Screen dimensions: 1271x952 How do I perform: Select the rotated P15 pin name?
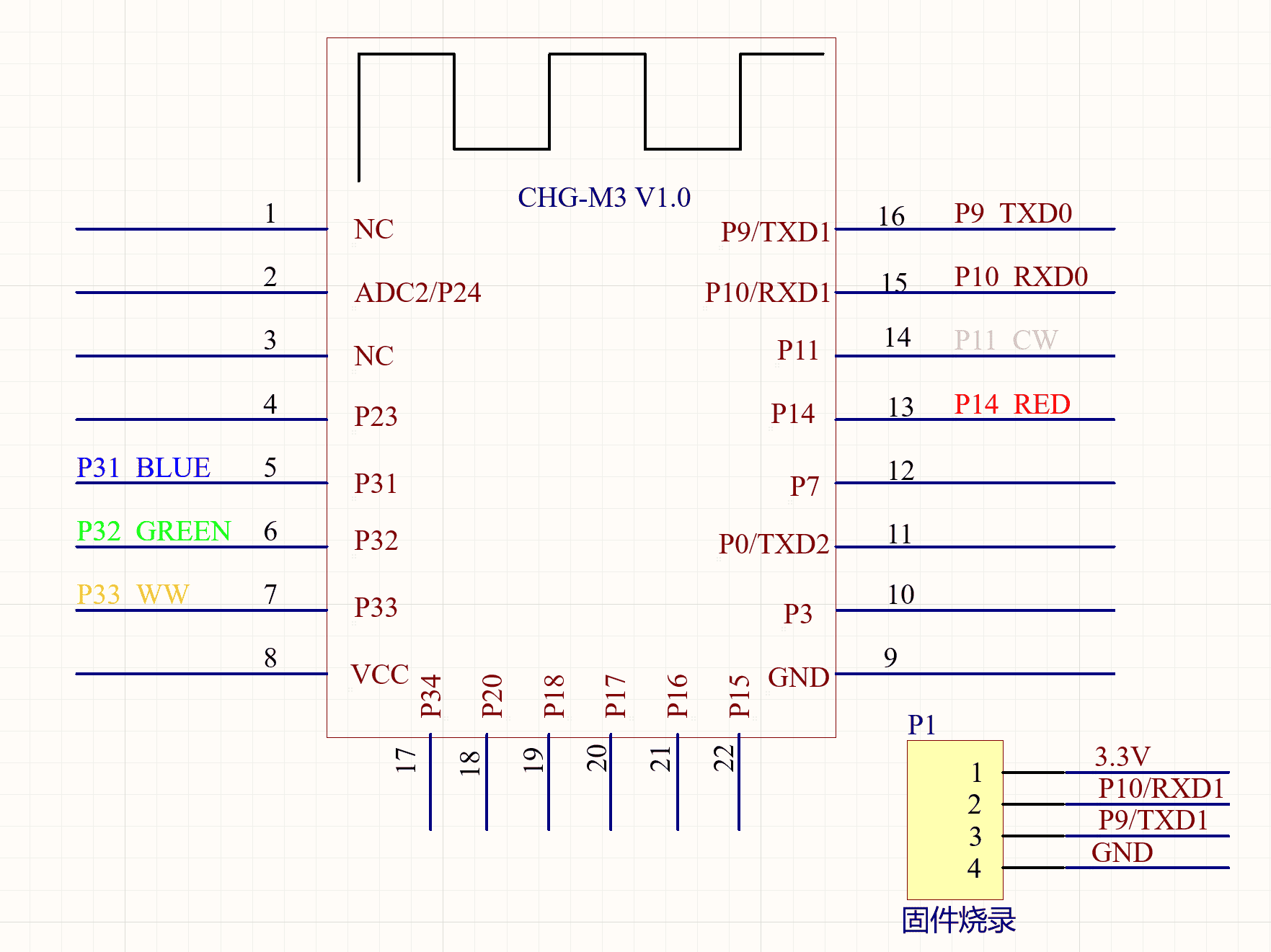pyautogui.click(x=739, y=696)
